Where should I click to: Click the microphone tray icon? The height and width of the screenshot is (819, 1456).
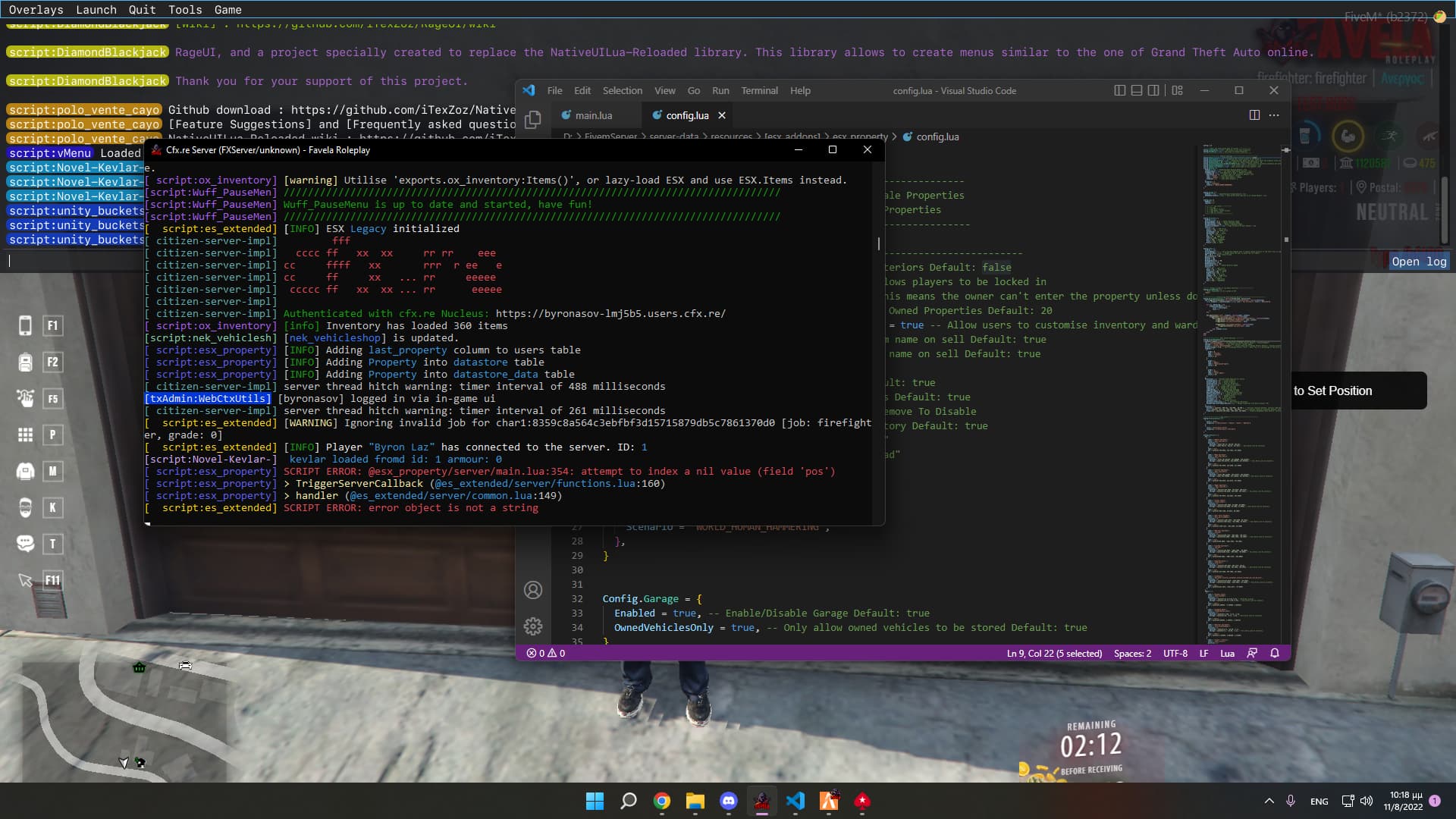pos(1291,801)
